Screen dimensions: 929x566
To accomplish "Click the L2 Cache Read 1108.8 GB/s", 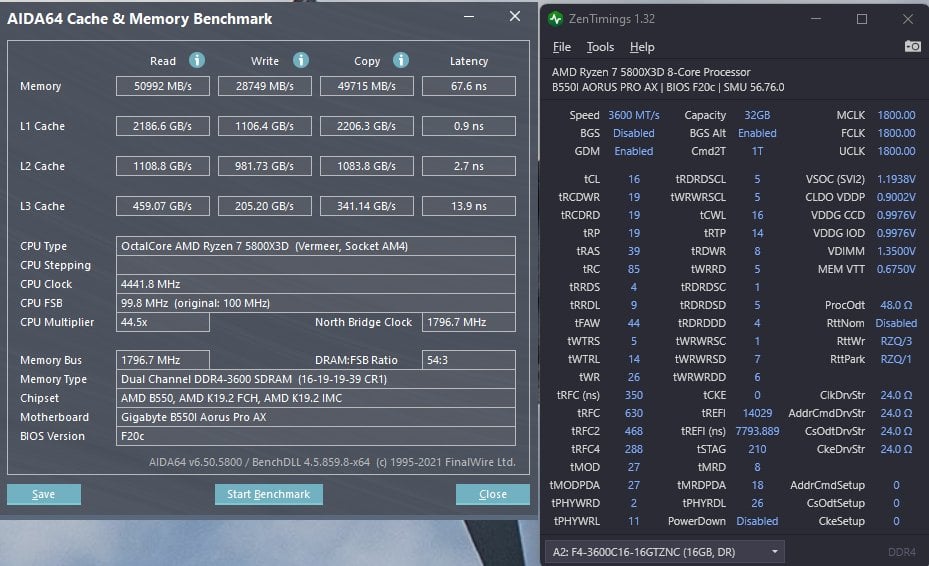I will (163, 166).
